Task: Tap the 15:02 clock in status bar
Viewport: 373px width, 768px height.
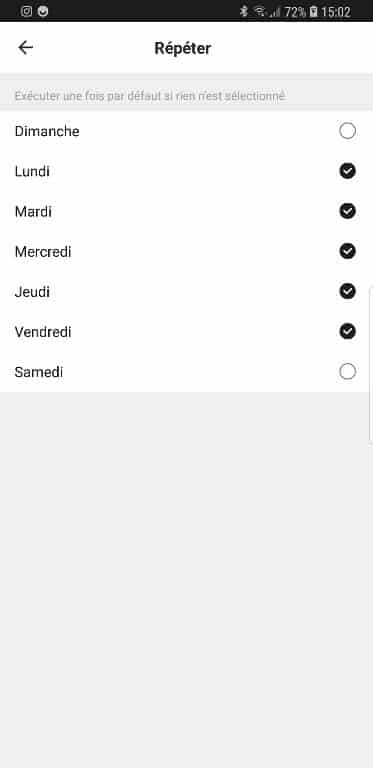Action: click(336, 12)
